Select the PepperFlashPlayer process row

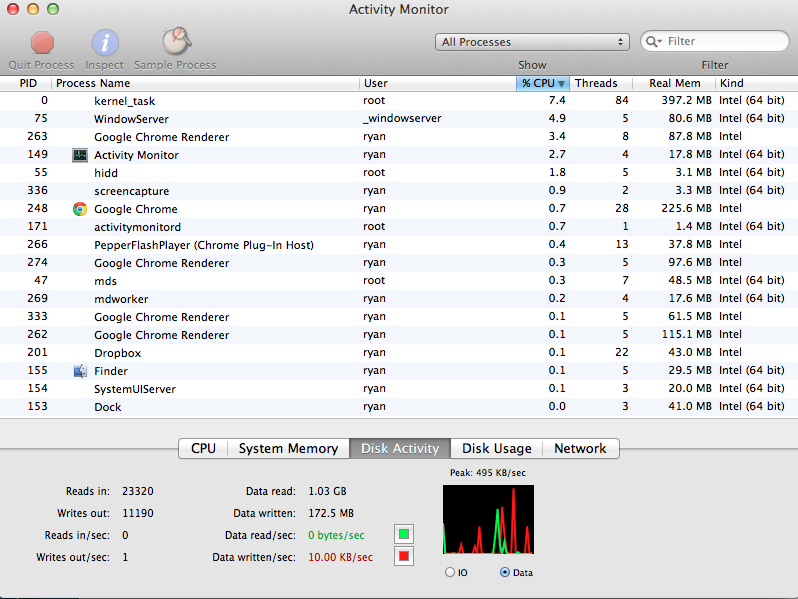[399, 245]
